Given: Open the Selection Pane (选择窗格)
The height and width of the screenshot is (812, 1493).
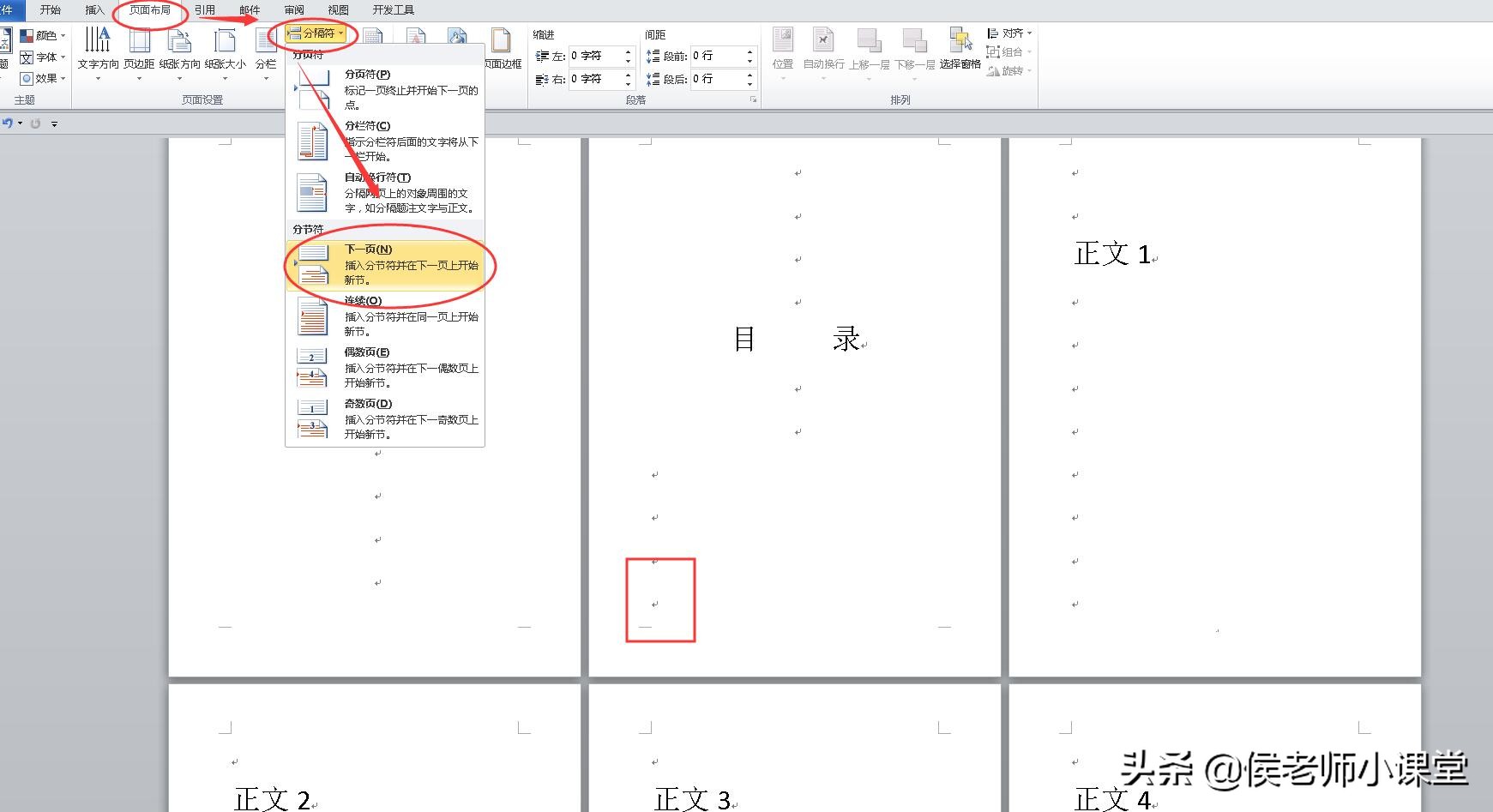Looking at the screenshot, I should (x=960, y=48).
